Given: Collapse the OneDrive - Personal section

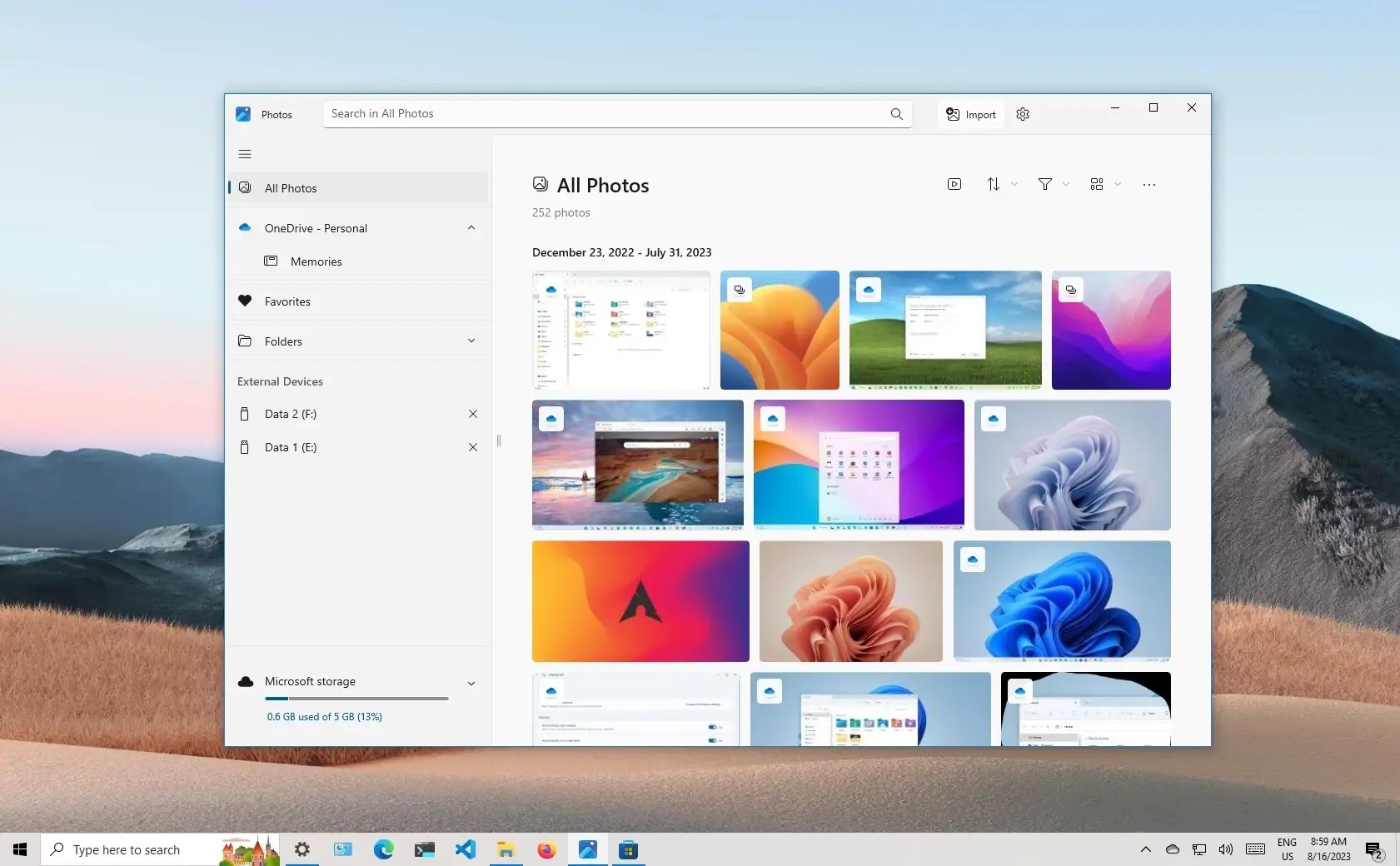Looking at the screenshot, I should pyautogui.click(x=470, y=227).
